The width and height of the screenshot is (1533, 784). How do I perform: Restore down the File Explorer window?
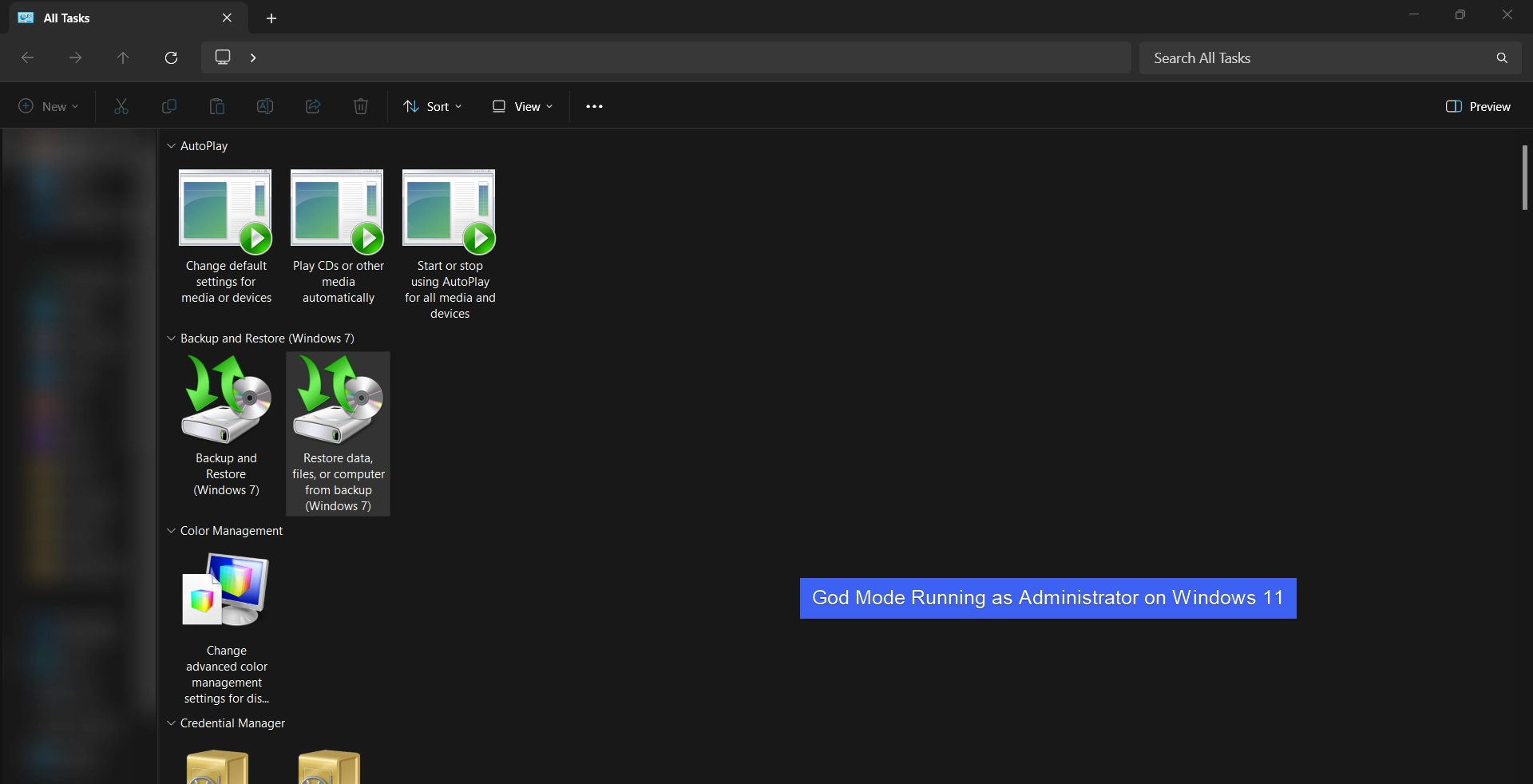point(1460,14)
